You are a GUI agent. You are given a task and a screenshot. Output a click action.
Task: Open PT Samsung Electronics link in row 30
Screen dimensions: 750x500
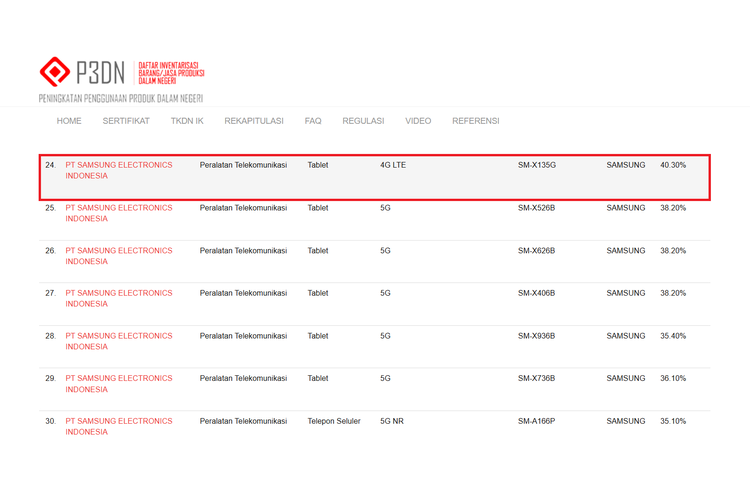[119, 426]
